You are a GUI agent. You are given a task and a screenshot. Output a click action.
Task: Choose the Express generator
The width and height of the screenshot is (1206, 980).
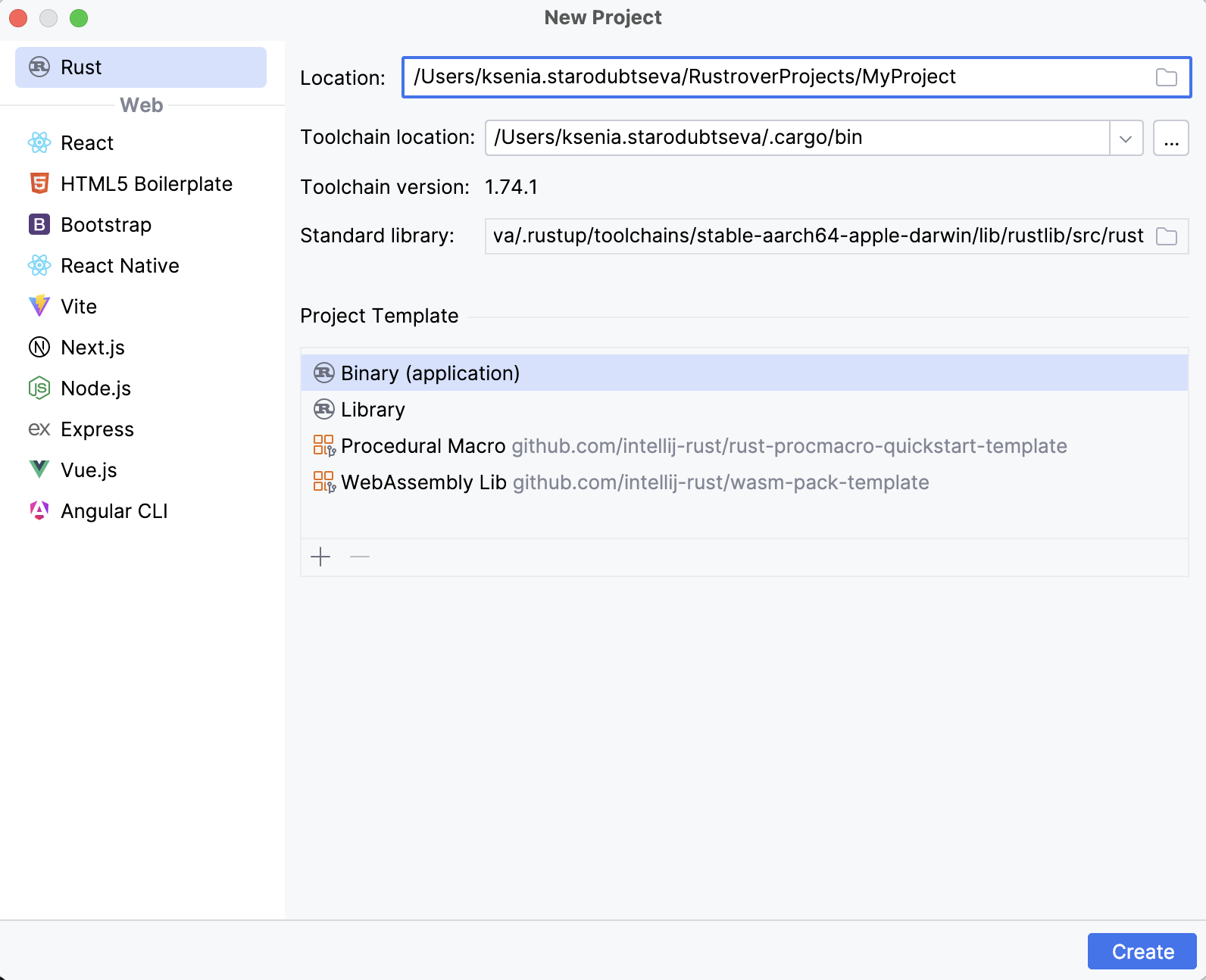coord(96,429)
